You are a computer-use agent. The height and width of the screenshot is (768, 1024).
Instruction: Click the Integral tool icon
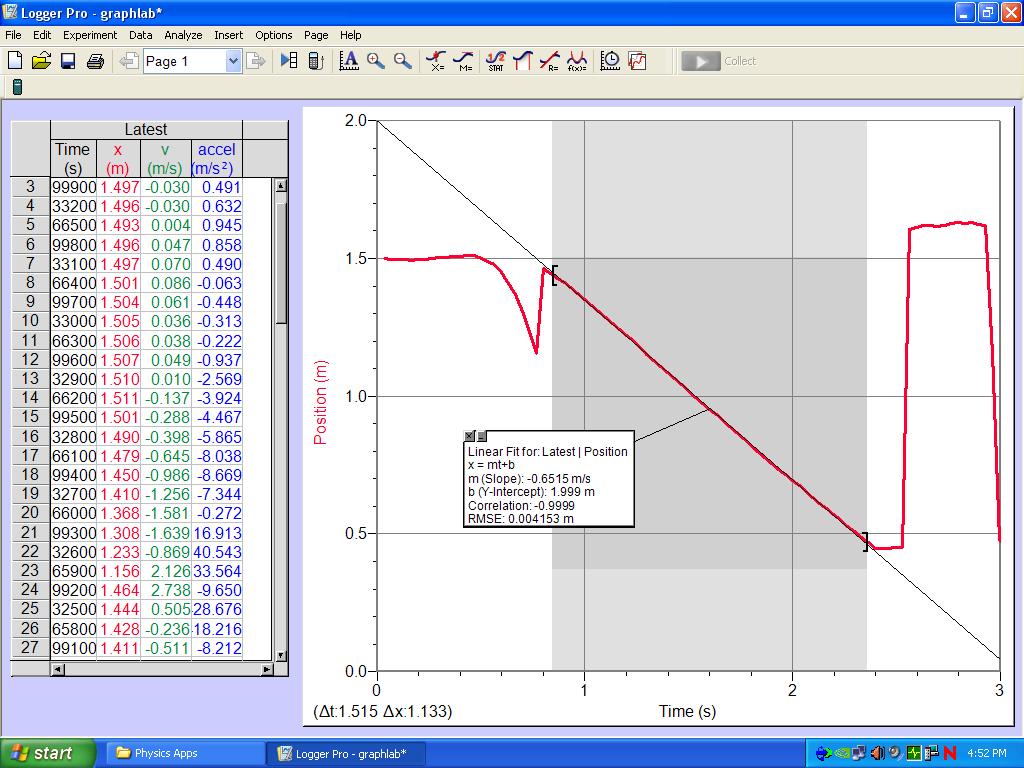[522, 61]
